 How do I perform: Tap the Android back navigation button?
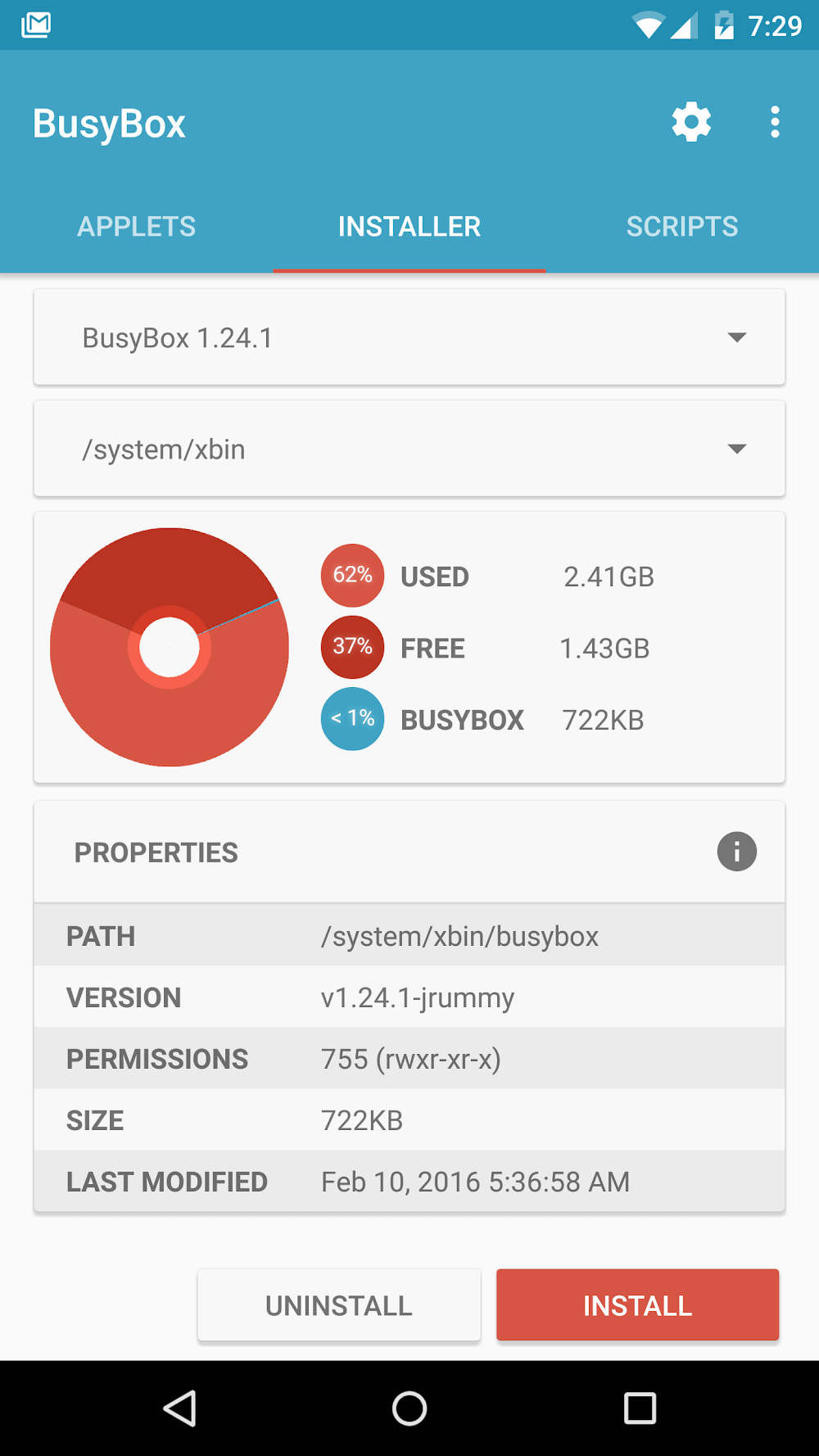180,1409
